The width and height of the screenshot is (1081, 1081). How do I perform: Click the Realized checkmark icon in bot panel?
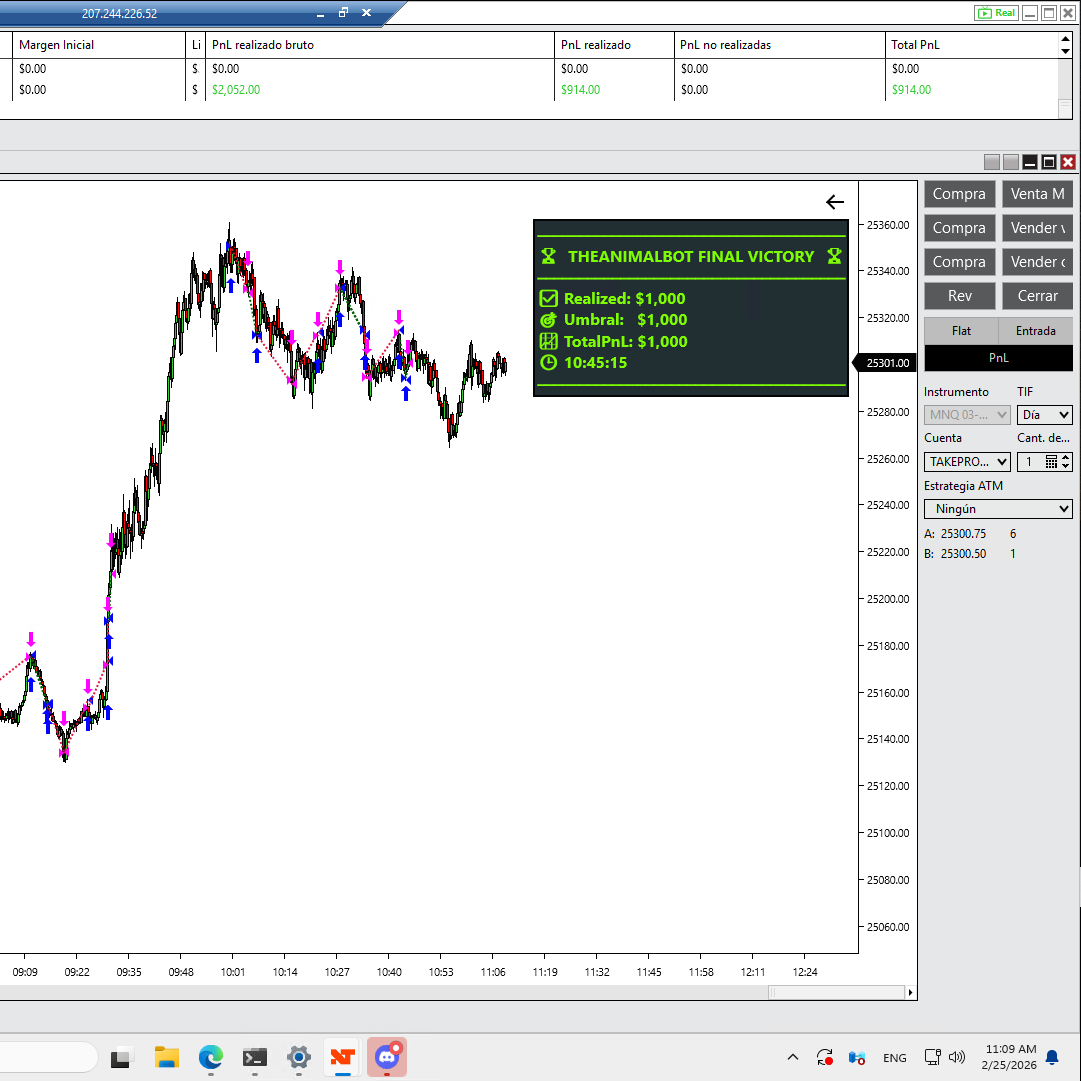[x=549, y=299]
